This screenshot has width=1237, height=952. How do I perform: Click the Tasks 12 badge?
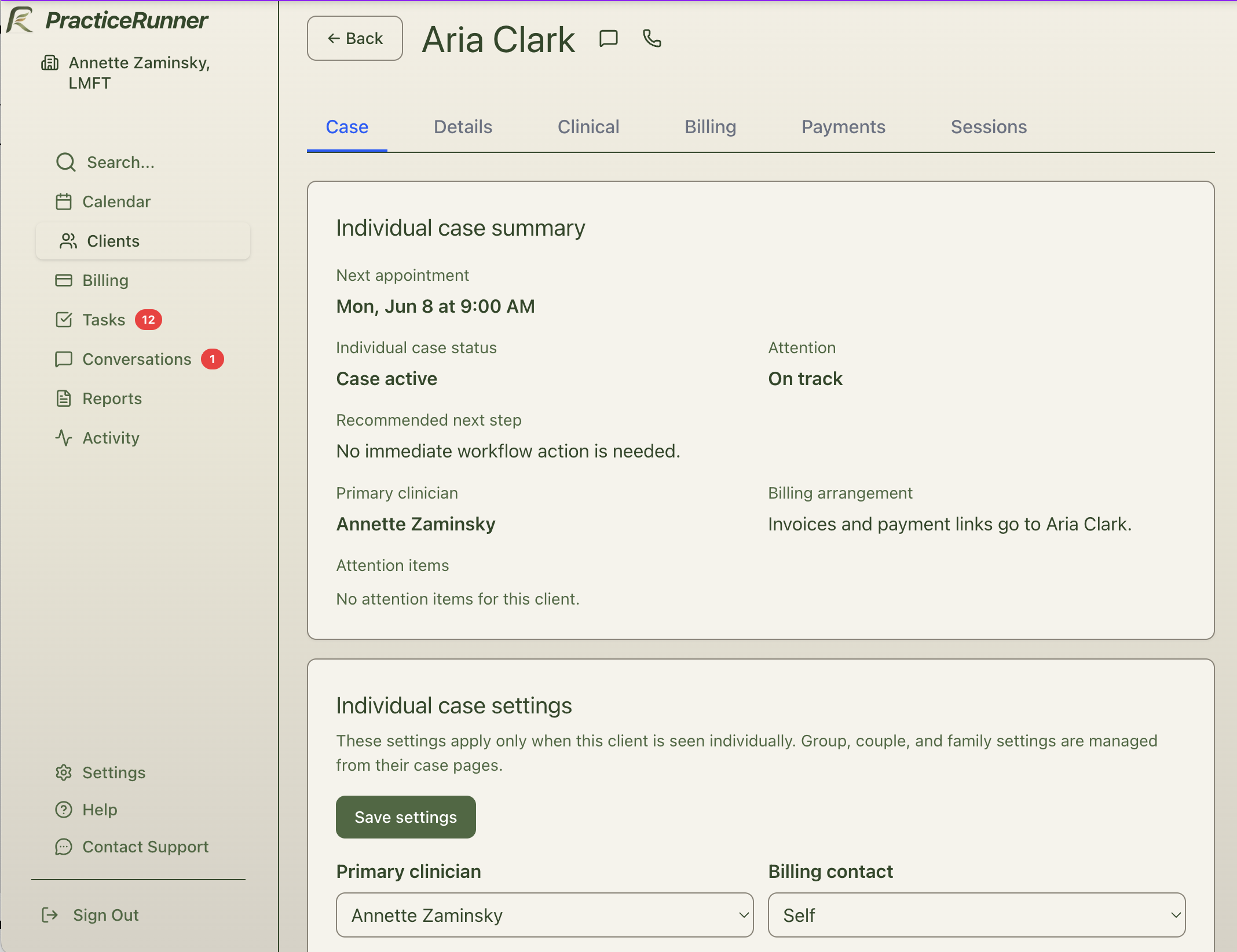pyautogui.click(x=148, y=320)
